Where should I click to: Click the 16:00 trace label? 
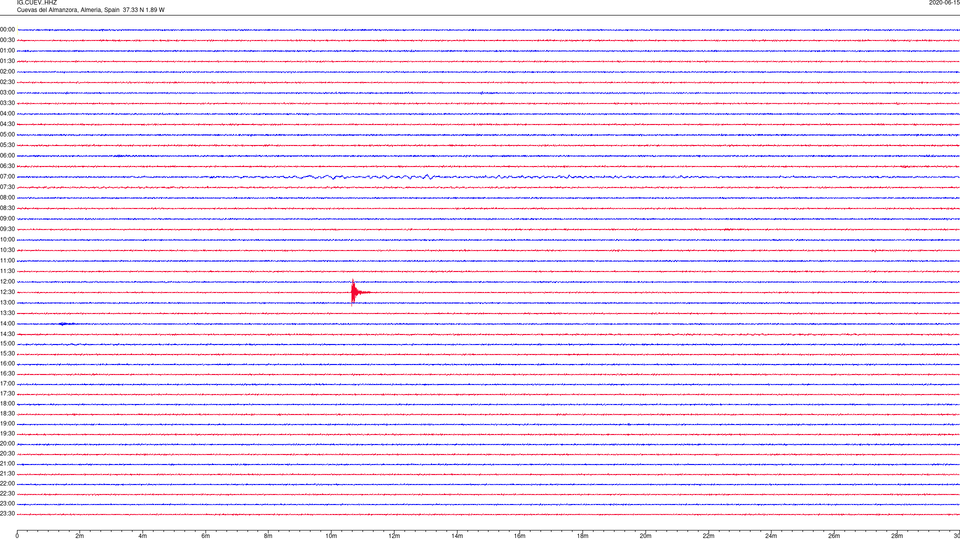7,364
